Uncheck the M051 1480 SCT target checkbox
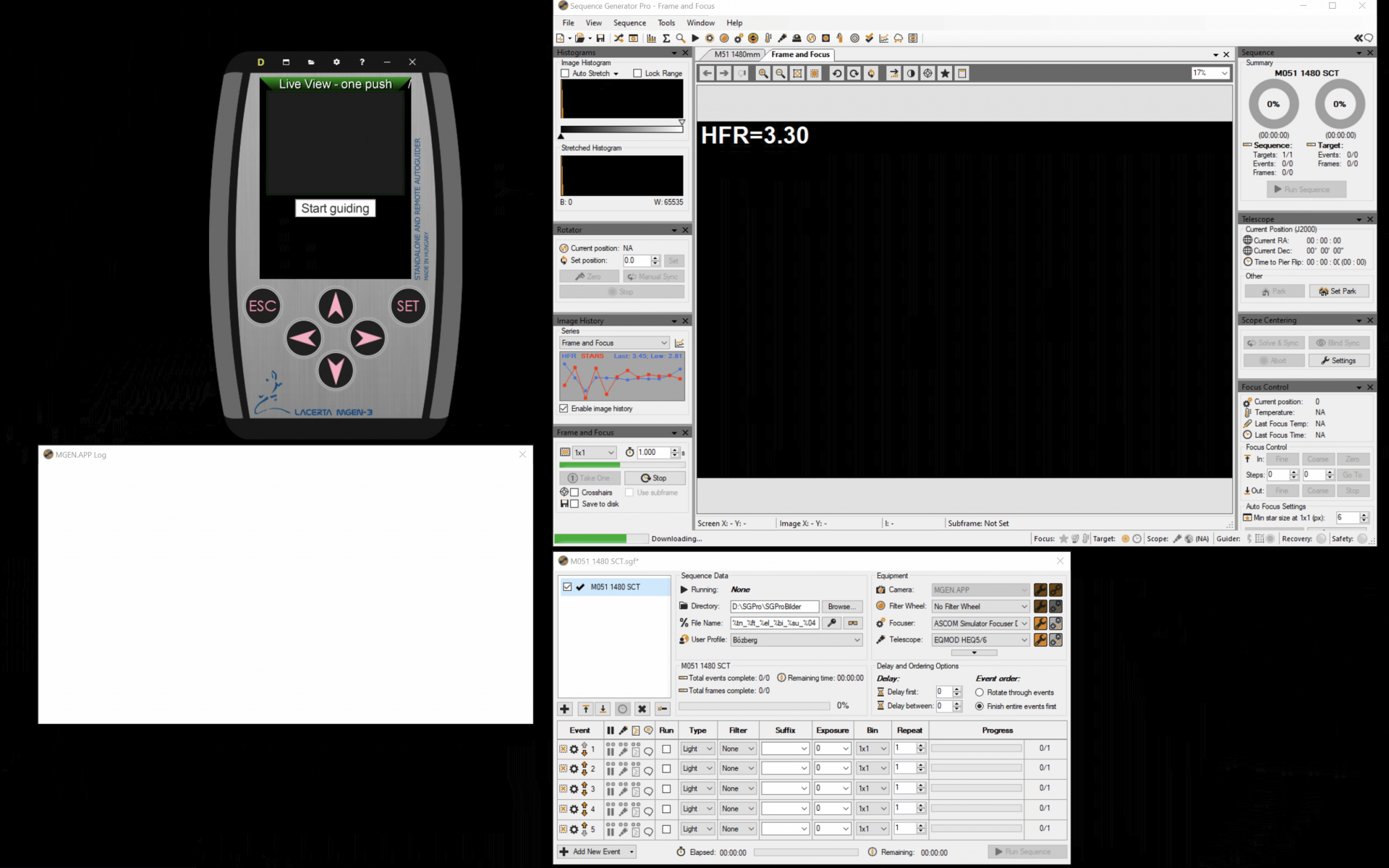1389x868 pixels. pyautogui.click(x=567, y=587)
